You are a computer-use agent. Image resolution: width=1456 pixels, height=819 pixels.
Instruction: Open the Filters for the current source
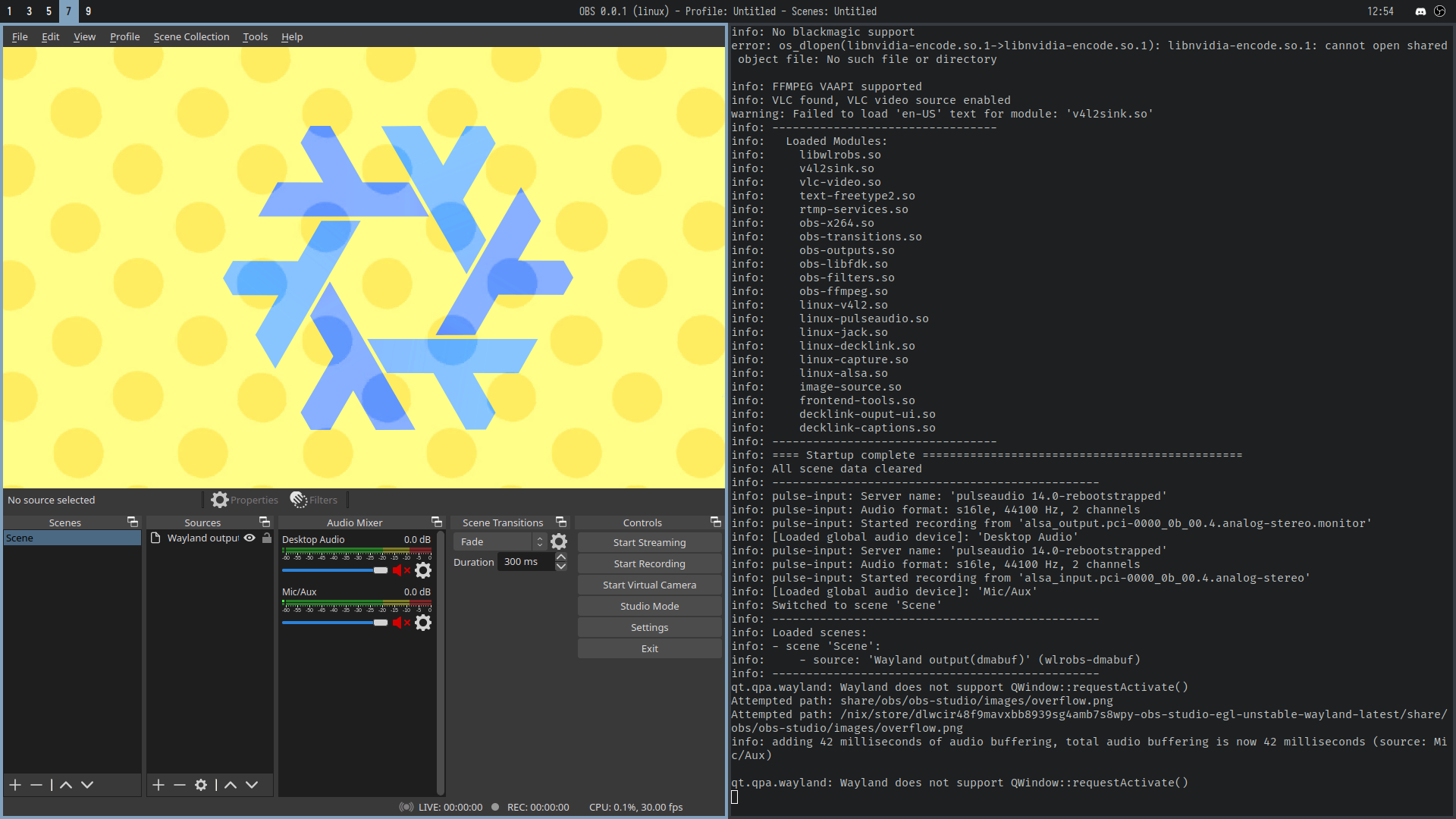tap(314, 499)
